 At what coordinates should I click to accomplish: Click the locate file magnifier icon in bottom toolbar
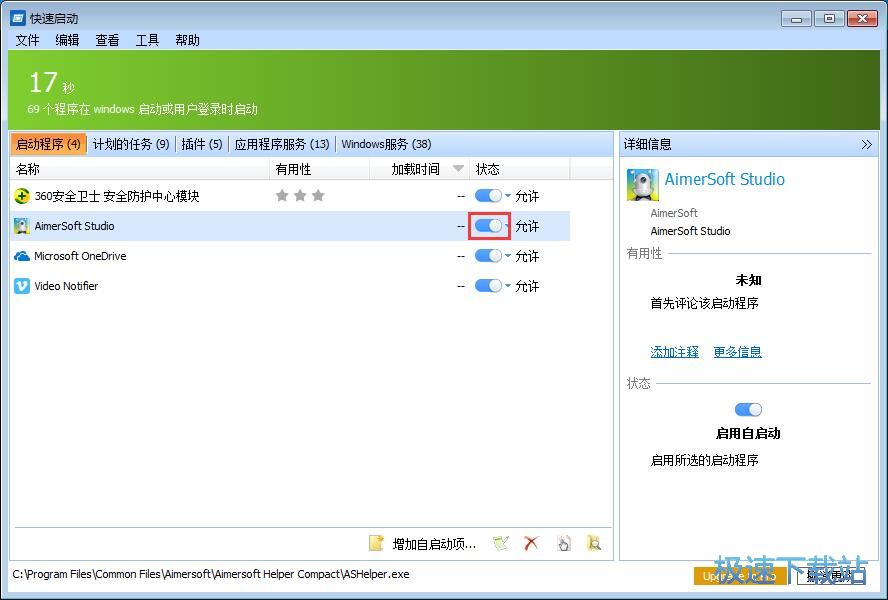(x=594, y=543)
